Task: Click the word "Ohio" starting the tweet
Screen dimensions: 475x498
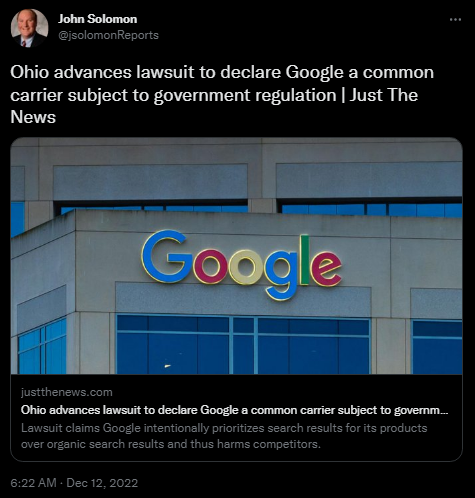Action: coord(29,72)
